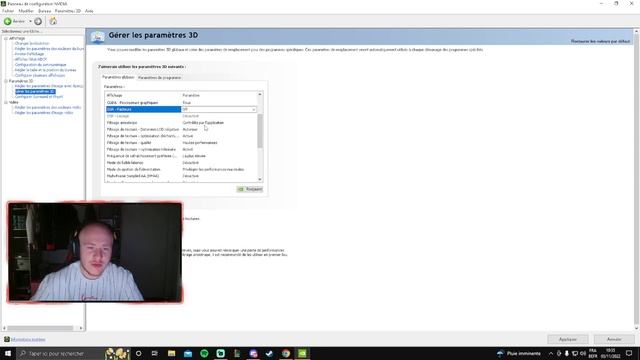Select the CUDA - Processeurs graphiques row

(181, 102)
